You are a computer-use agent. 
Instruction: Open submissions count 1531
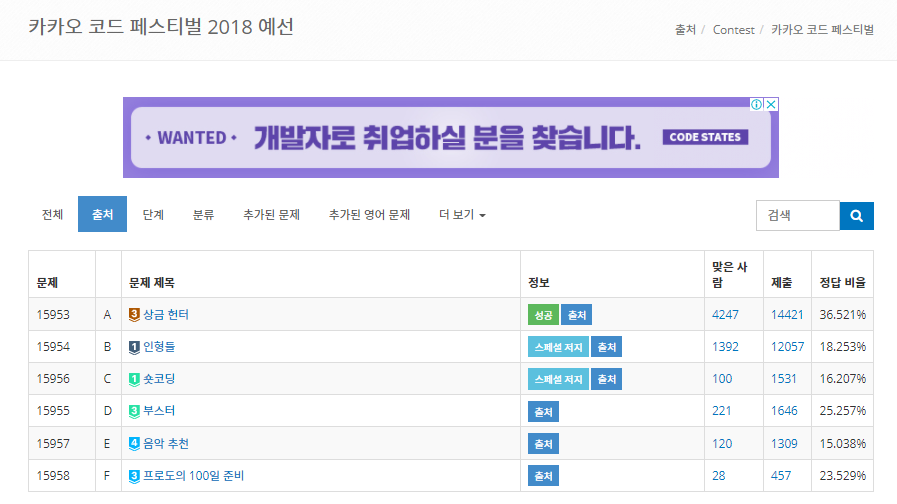[x=783, y=379]
